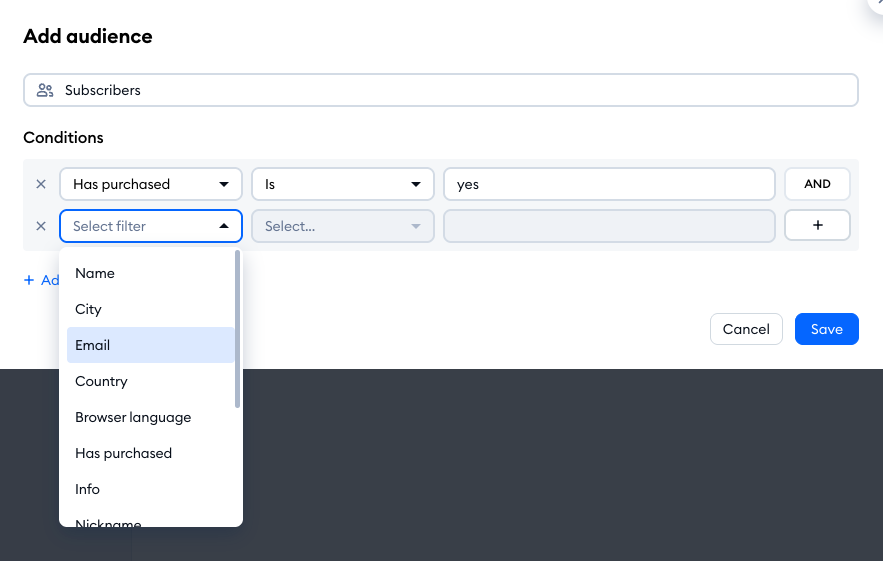Select the Email filter option
This screenshot has width=883, height=561.
click(x=93, y=345)
